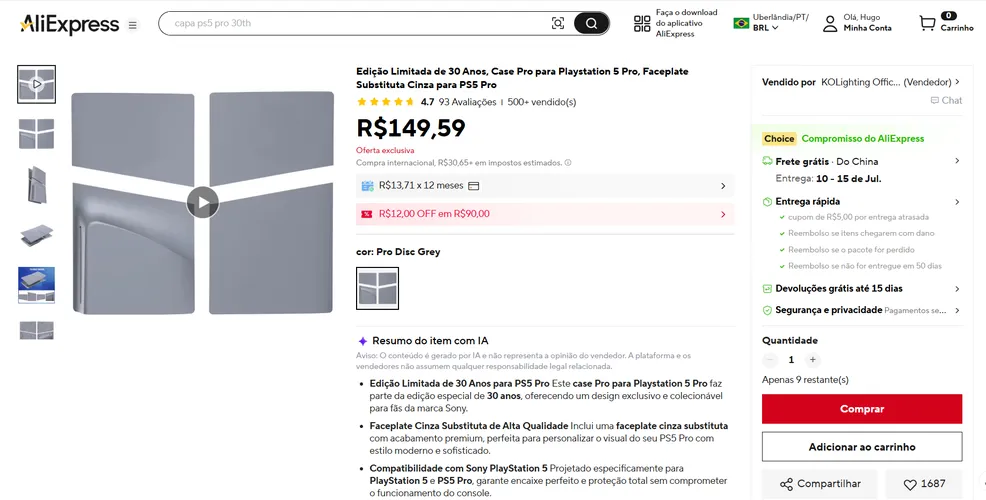Expand the Frete grátis shipping details
The image size is (986, 500).
click(x=861, y=161)
